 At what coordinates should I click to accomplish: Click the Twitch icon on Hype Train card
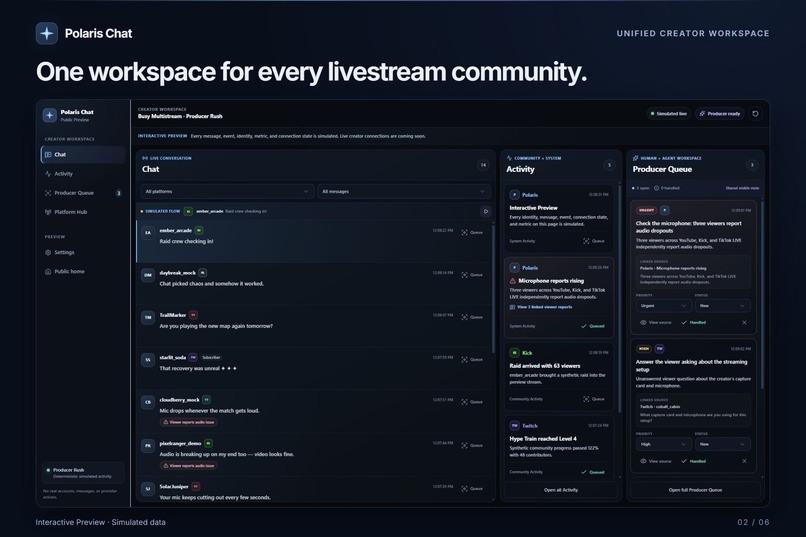click(515, 426)
